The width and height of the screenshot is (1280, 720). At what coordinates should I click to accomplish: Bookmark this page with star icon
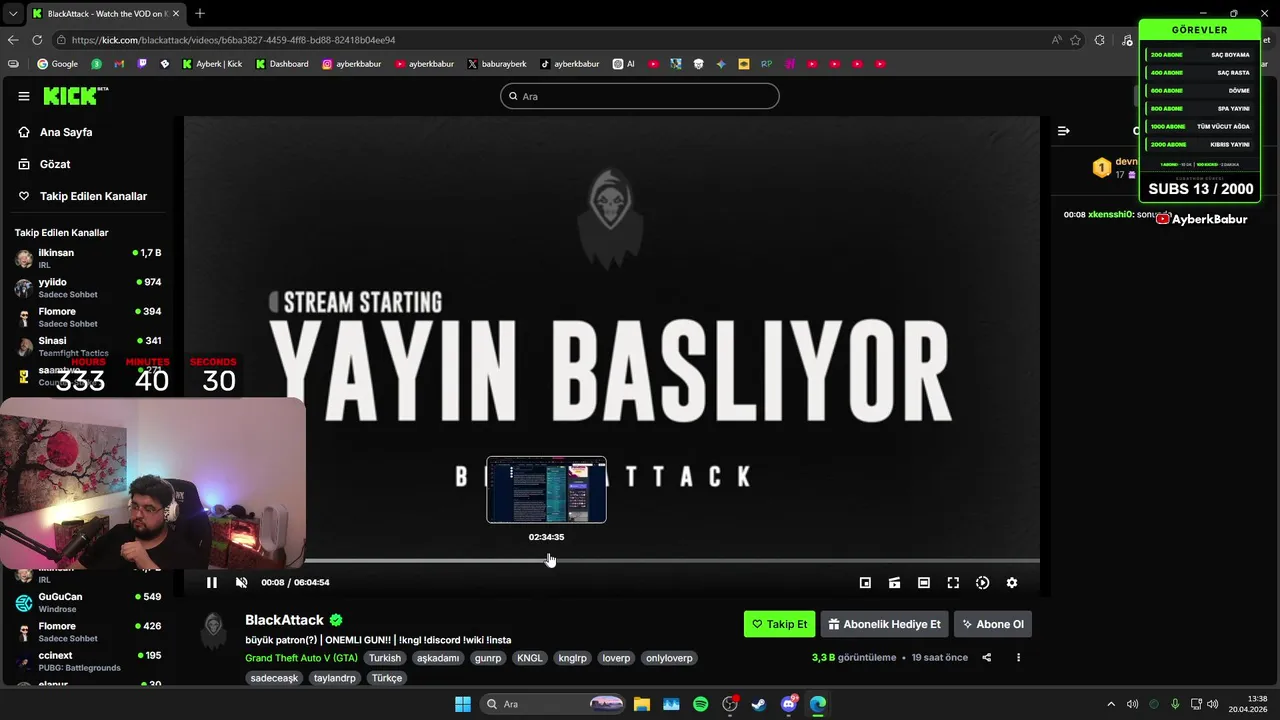point(1076,40)
